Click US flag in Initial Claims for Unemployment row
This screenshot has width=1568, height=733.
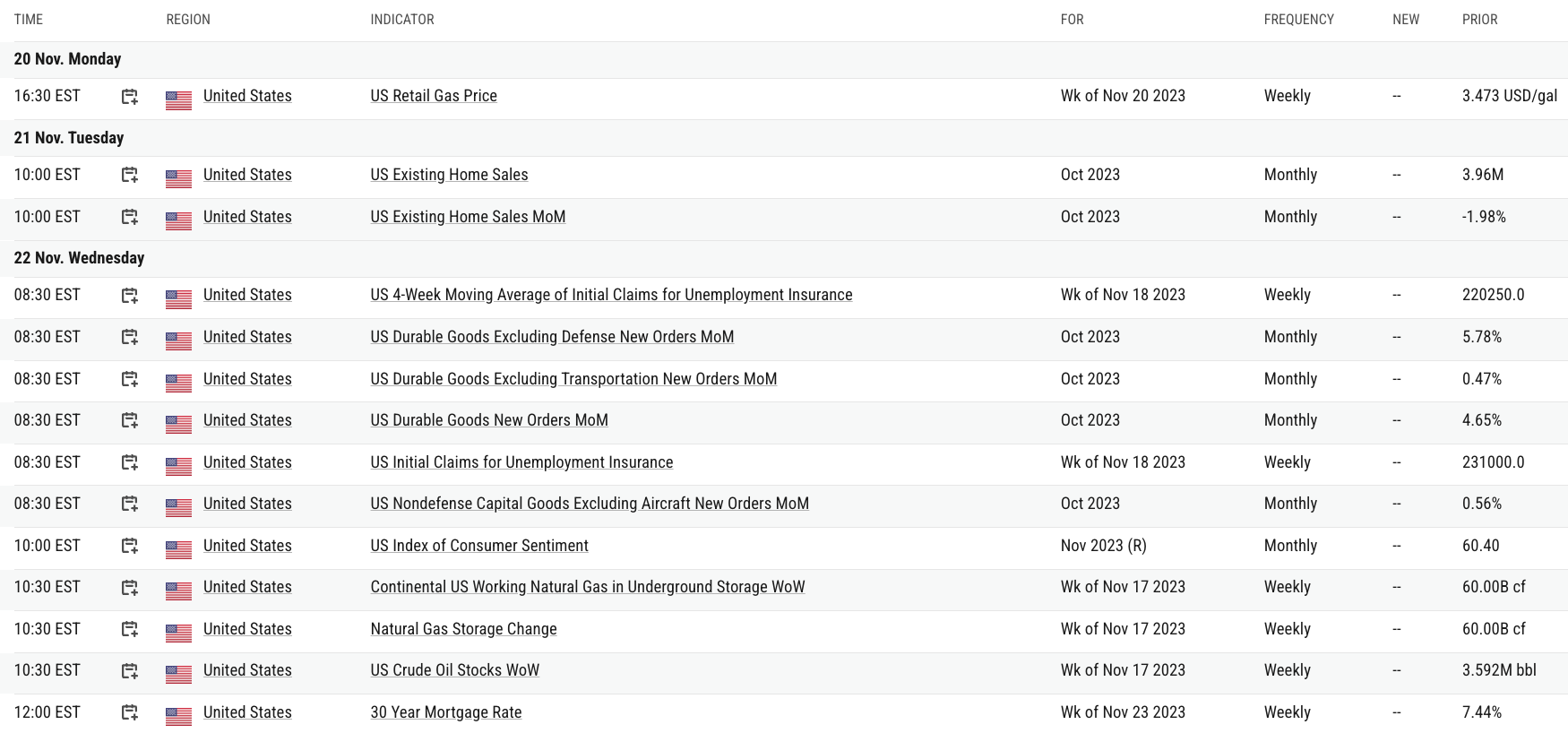[x=179, y=467]
